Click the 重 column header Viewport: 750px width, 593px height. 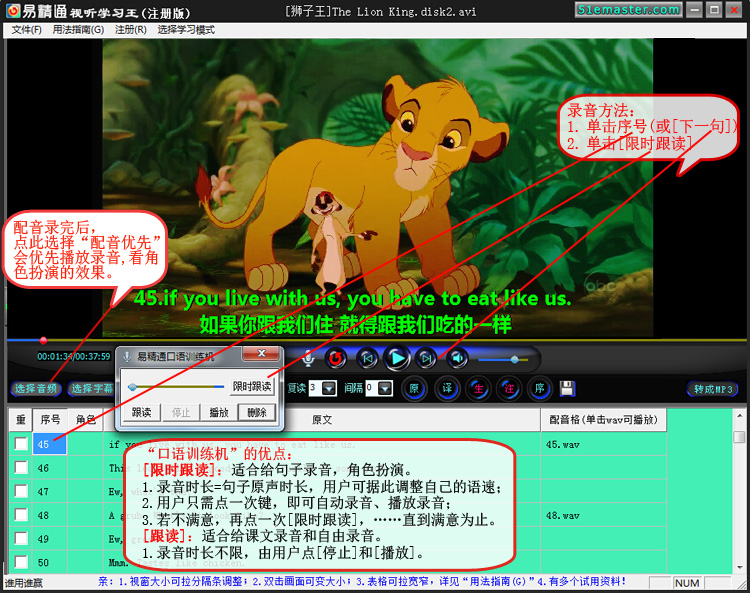pyautogui.click(x=21, y=420)
